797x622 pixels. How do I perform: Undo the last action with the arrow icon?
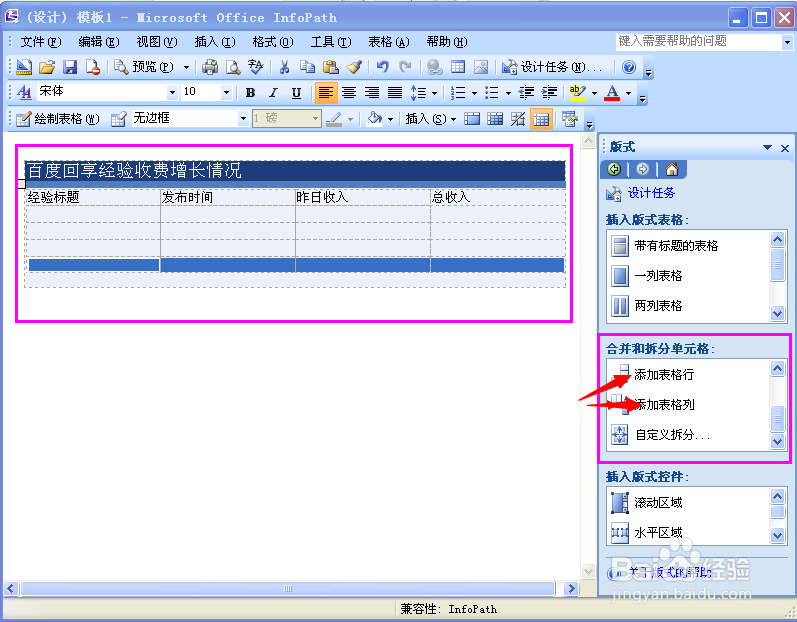tap(382, 67)
